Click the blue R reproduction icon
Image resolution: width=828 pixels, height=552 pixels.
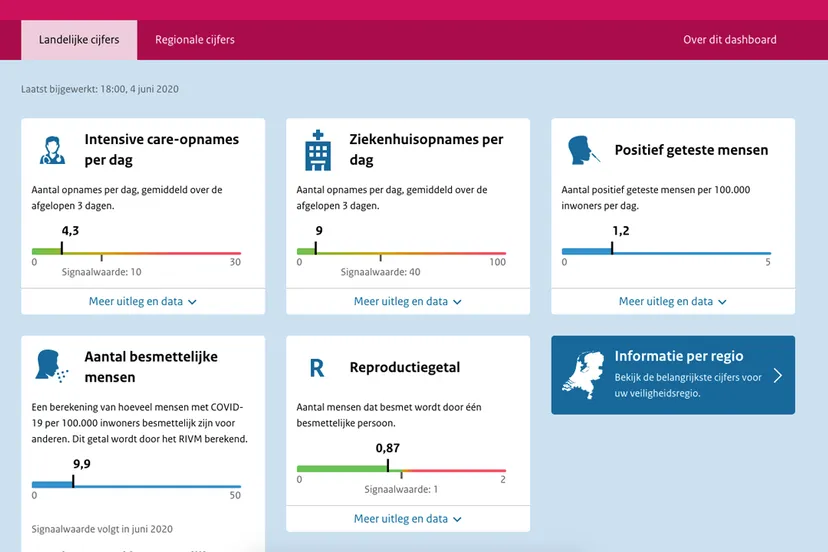pos(317,368)
